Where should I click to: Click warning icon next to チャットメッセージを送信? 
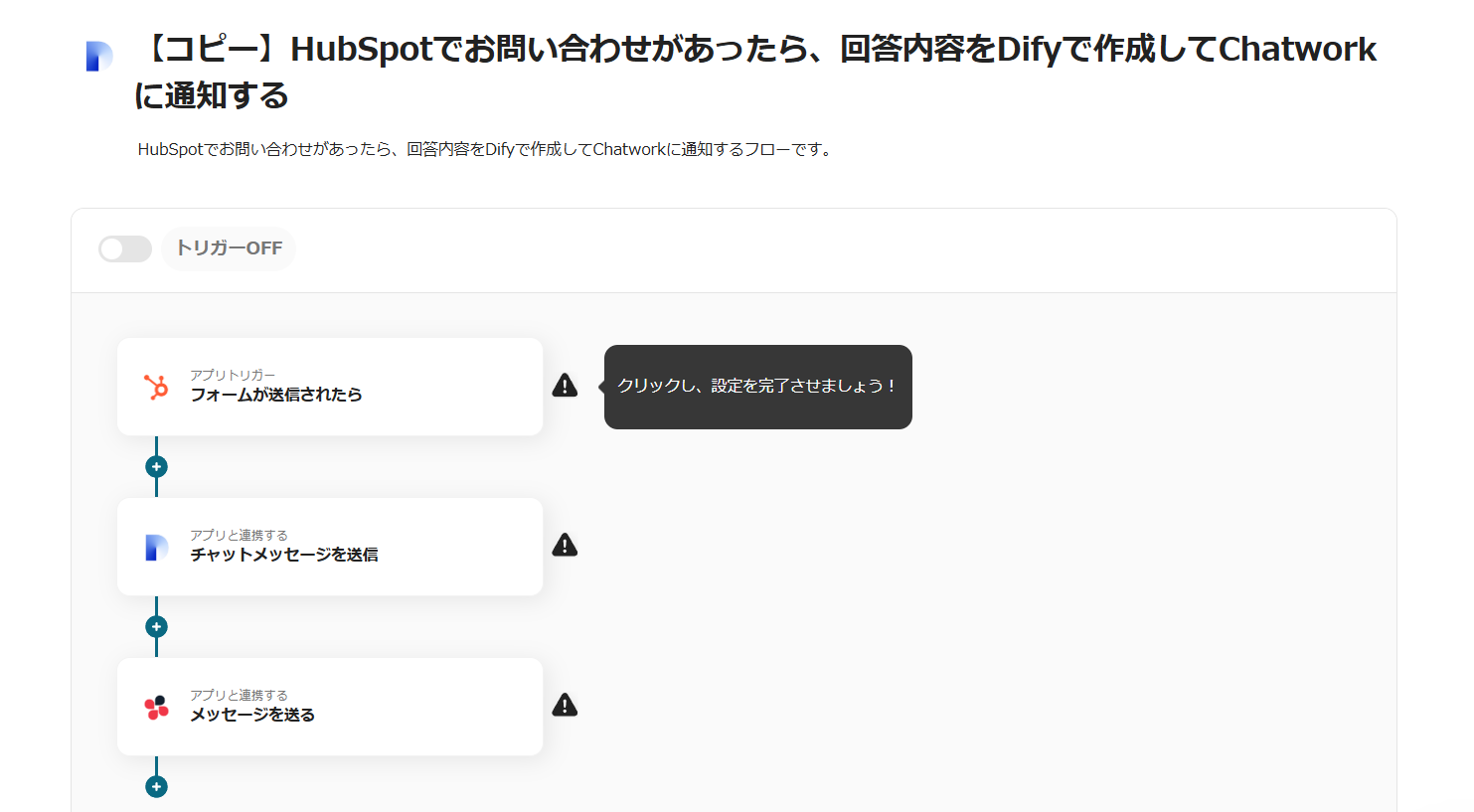(565, 545)
